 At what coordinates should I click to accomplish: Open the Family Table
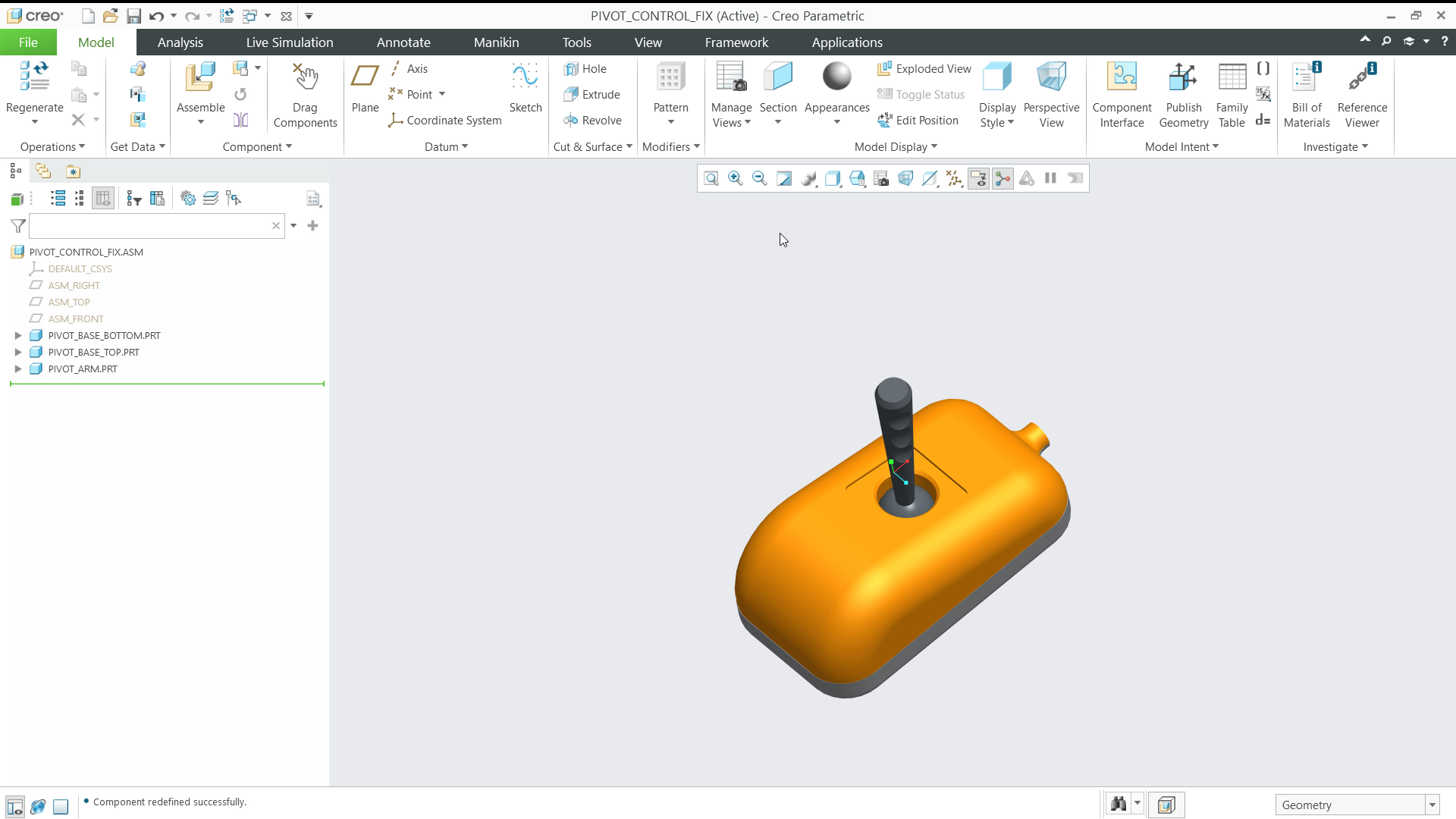click(x=1232, y=95)
